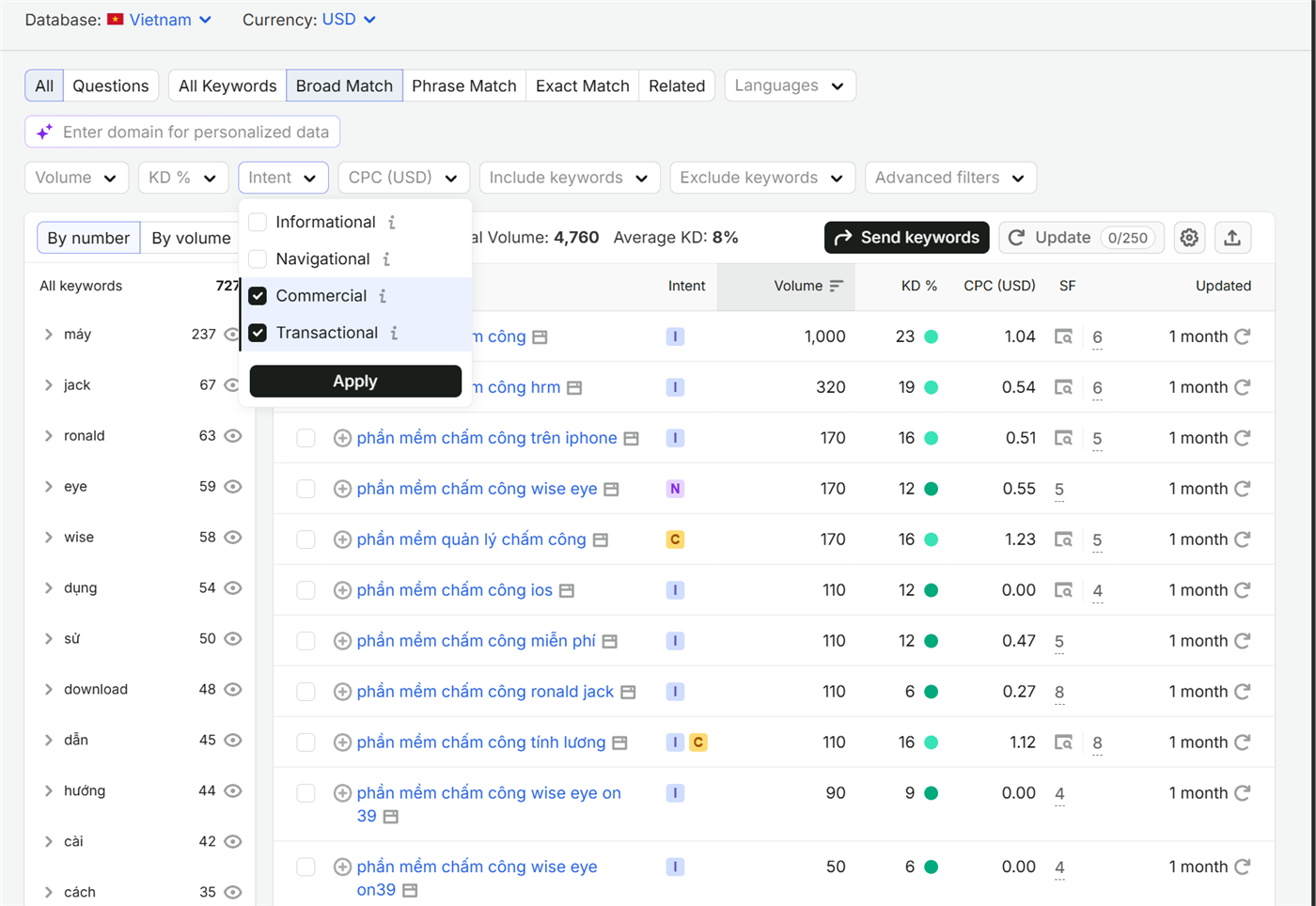Refresh 'phần mềm chấm công ios' row
Viewport: 1316px width, 906px height.
1243,590
